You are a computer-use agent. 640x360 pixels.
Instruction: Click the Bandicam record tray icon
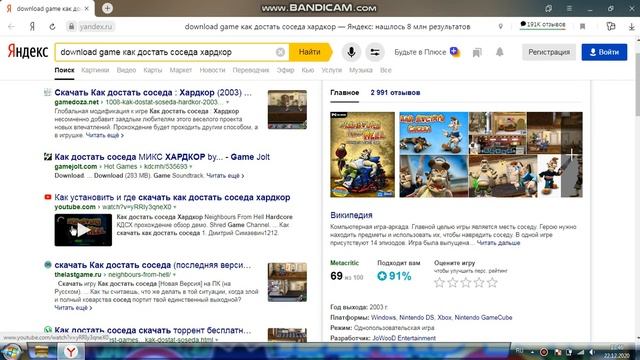[x=544, y=352]
